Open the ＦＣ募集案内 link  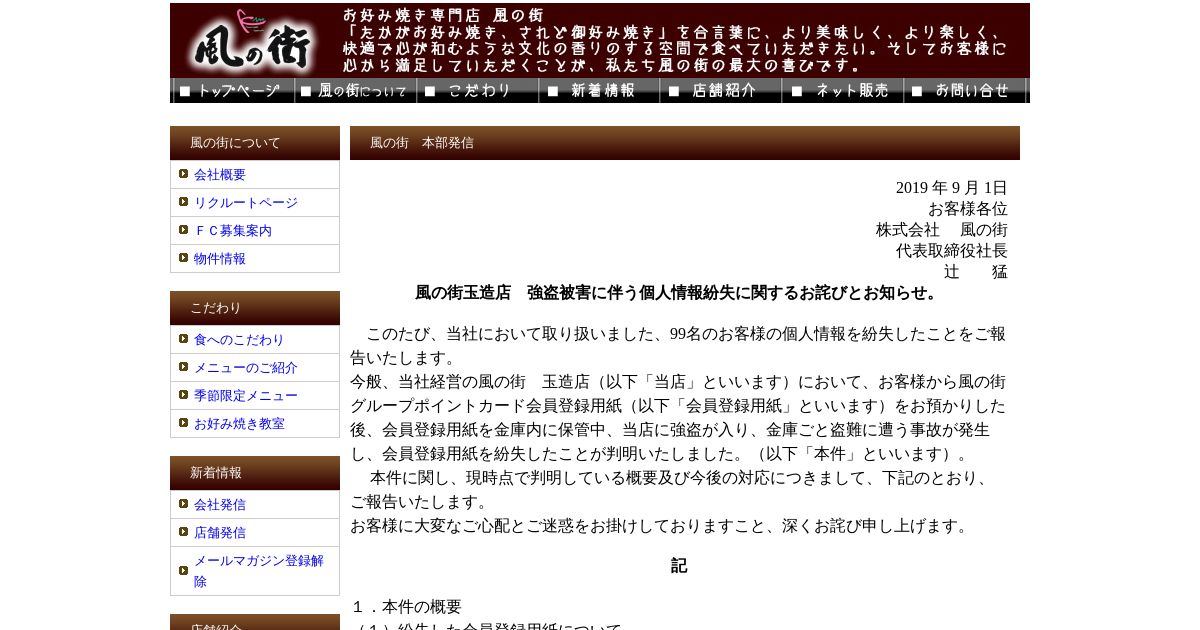[233, 231]
